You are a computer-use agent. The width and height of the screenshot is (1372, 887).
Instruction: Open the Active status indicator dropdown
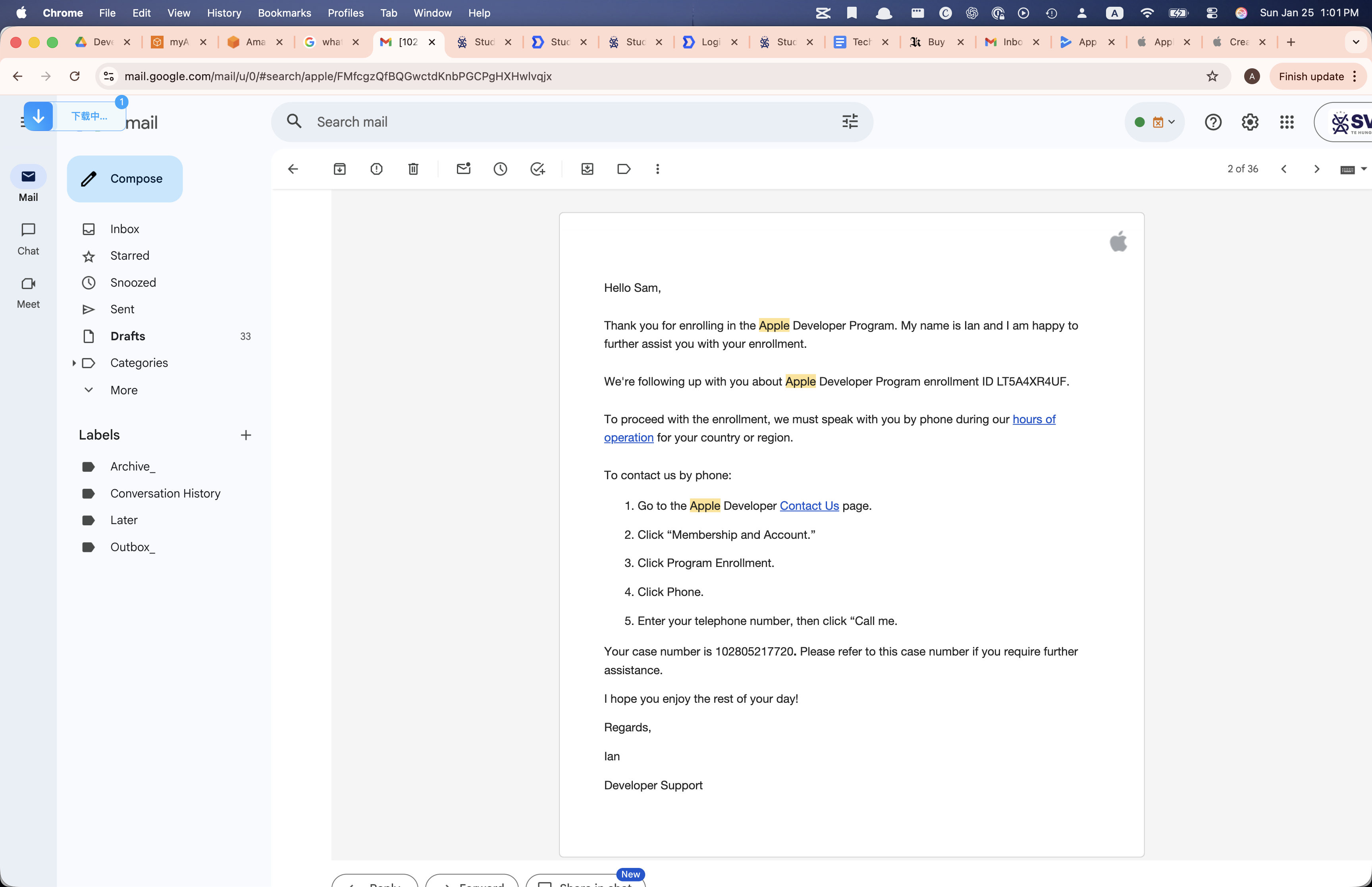[x=1154, y=121]
